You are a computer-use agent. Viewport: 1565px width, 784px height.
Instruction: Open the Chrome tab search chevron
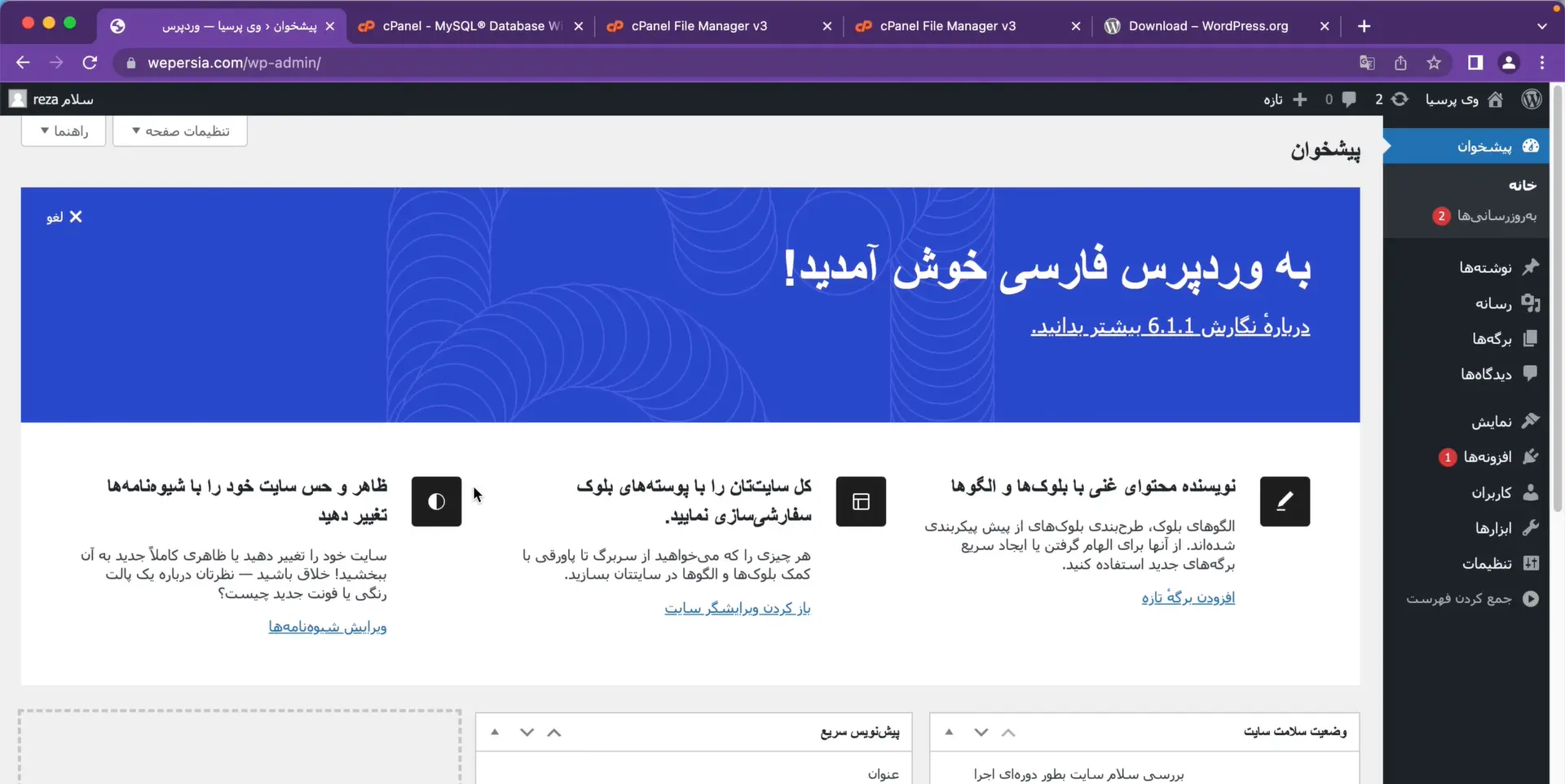click(x=1541, y=26)
